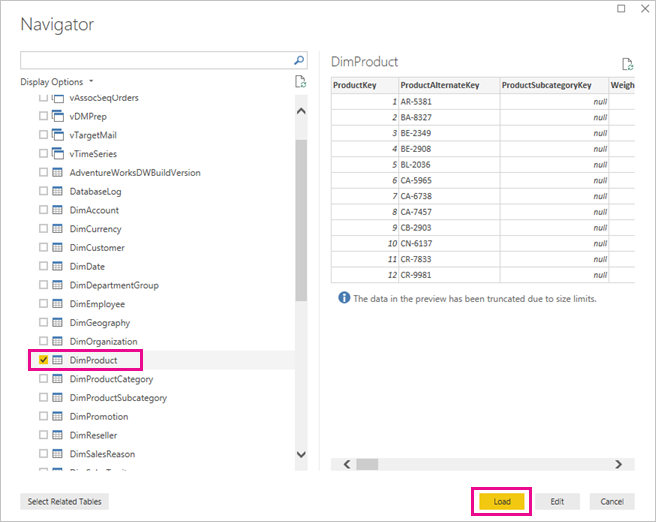Click the Load button
Viewport: 656px width, 522px height.
click(502, 501)
